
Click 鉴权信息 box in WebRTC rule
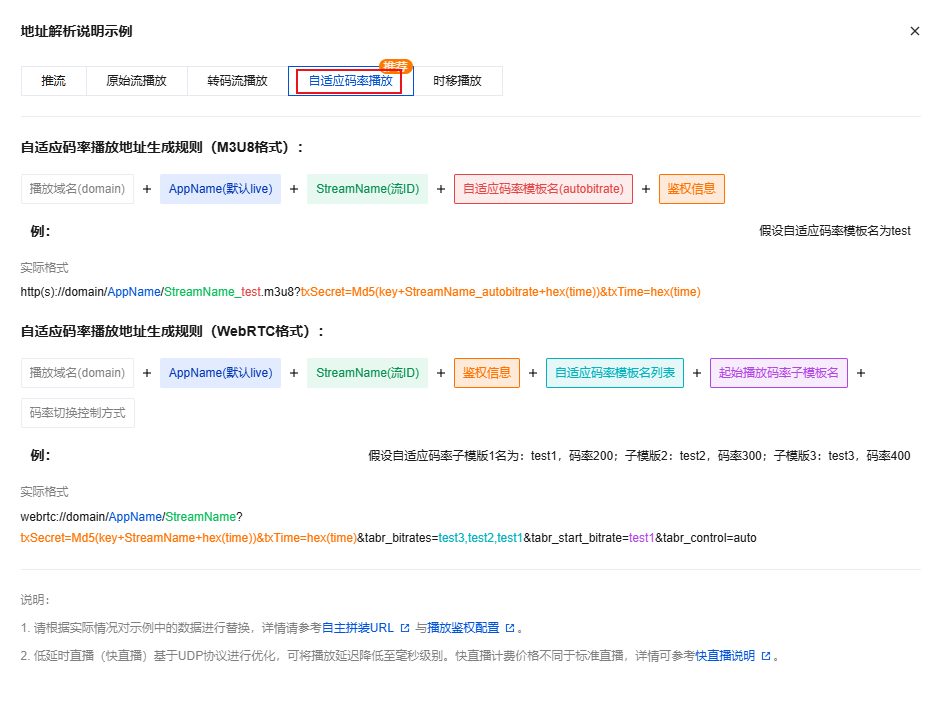tap(487, 373)
